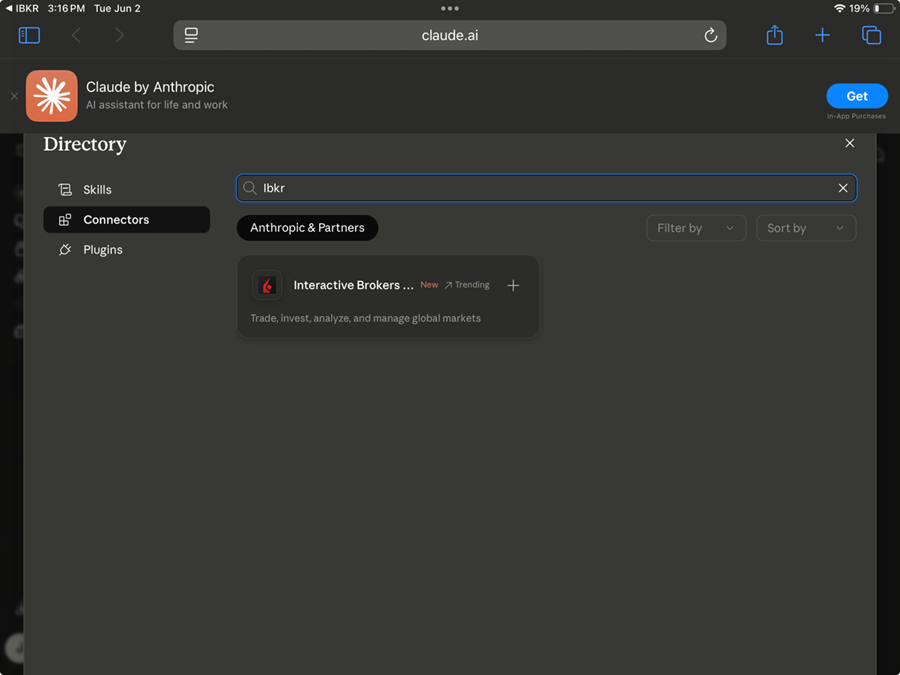This screenshot has height=675, width=900.
Task: Tap the battery indicator
Action: click(x=884, y=8)
